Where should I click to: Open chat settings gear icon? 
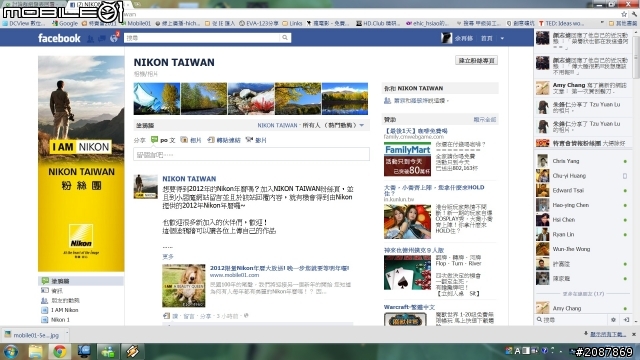point(613,320)
